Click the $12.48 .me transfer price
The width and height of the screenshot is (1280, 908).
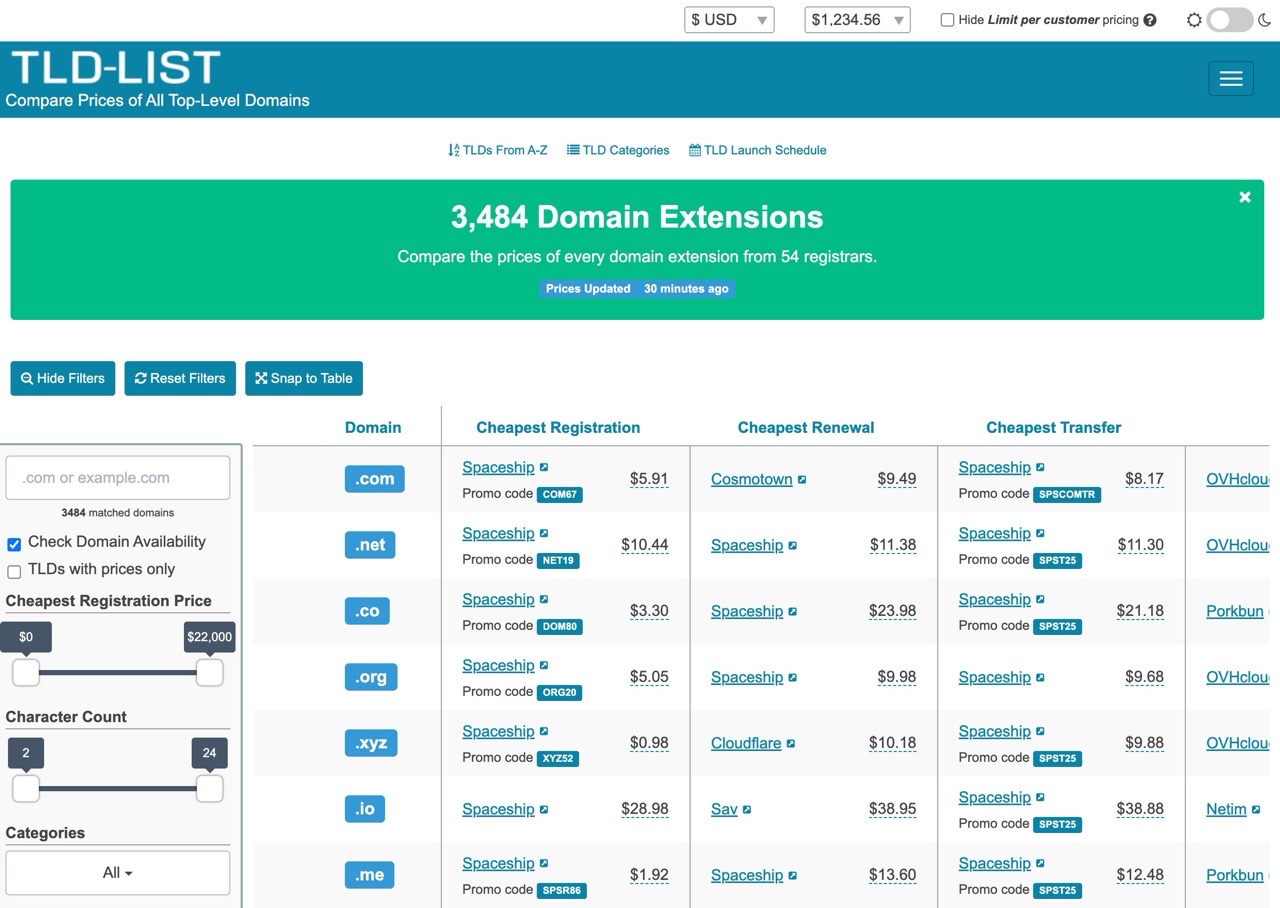1140,875
